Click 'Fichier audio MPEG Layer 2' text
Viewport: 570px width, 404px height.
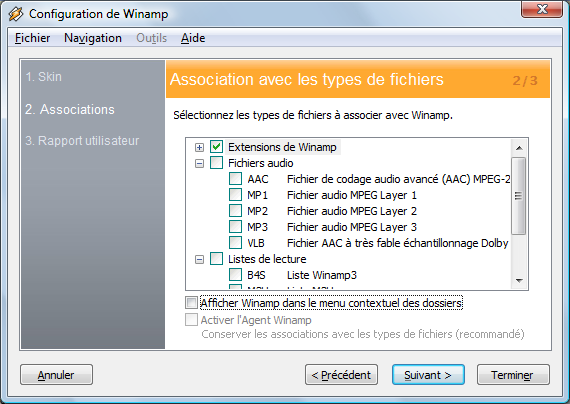(x=352, y=211)
